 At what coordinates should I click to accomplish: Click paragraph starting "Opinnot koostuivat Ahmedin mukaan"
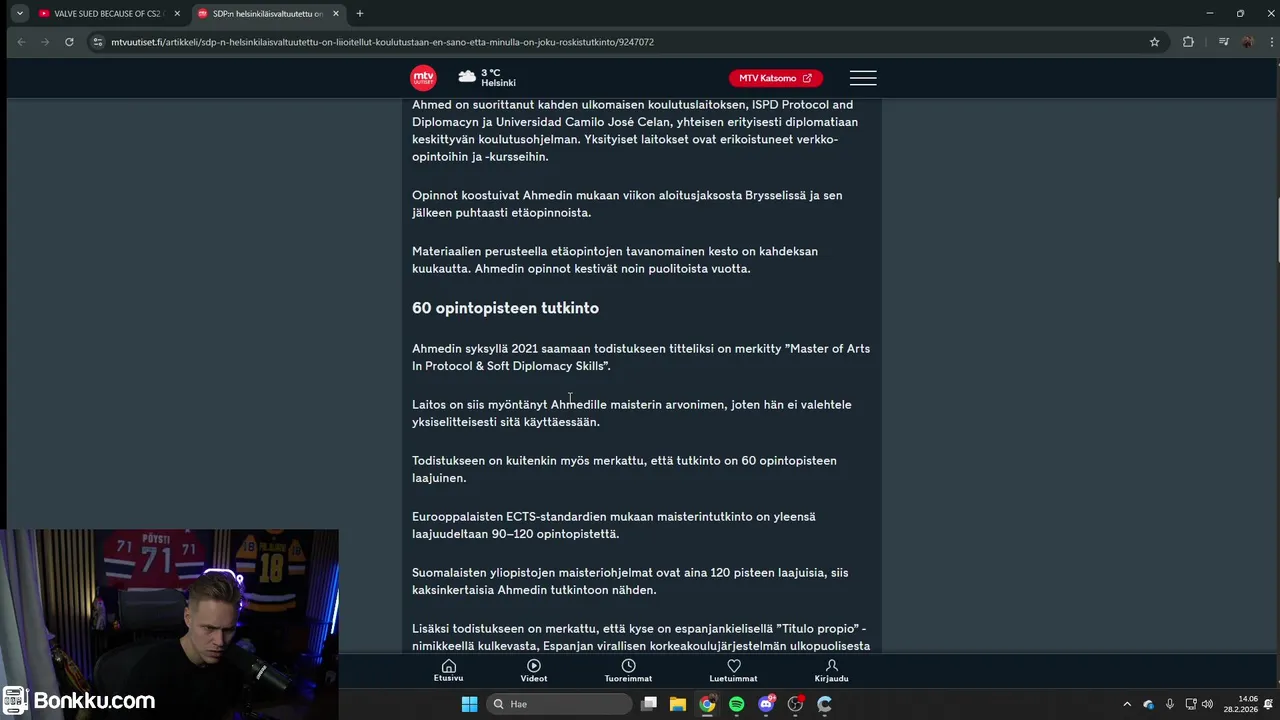[x=627, y=204]
